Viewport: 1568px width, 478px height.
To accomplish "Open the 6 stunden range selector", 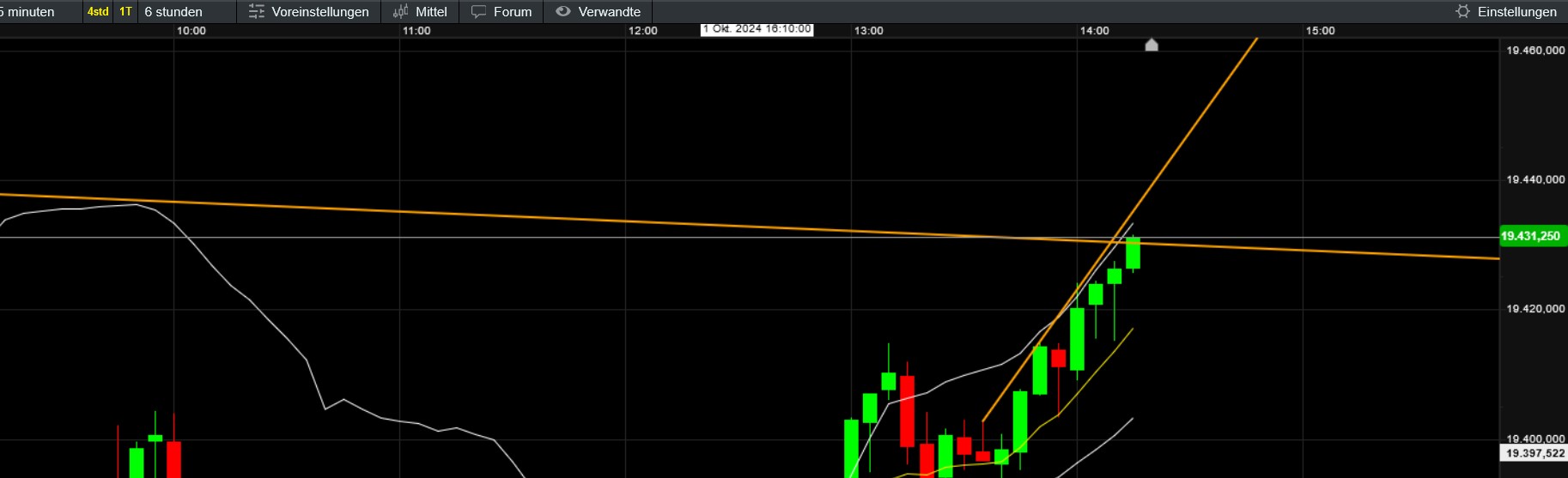I will [x=173, y=12].
